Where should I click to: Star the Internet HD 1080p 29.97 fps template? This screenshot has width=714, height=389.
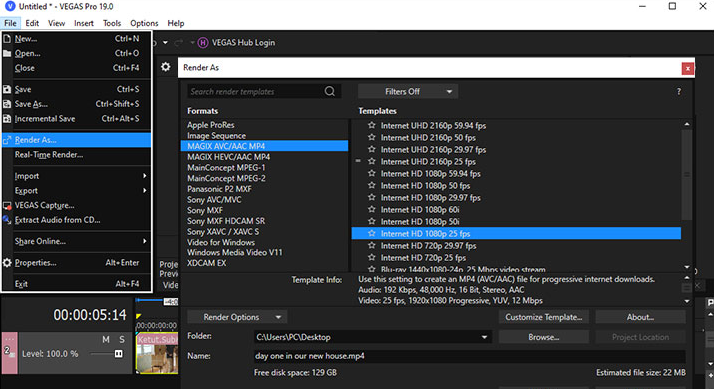[372, 197]
